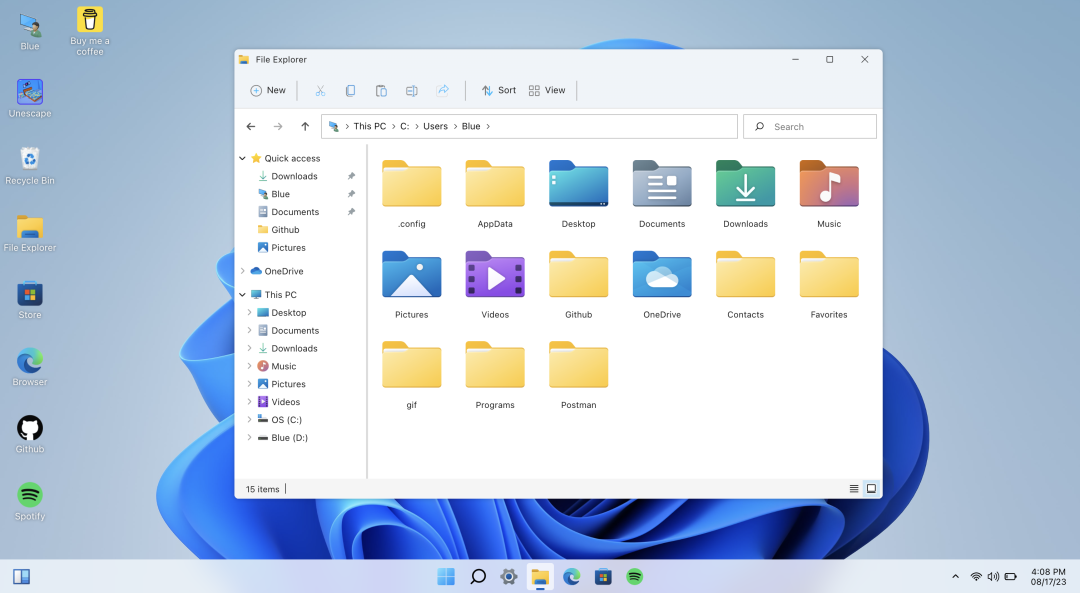Switch to large icons view
Image resolution: width=1080 pixels, height=593 pixels.
tap(871, 489)
